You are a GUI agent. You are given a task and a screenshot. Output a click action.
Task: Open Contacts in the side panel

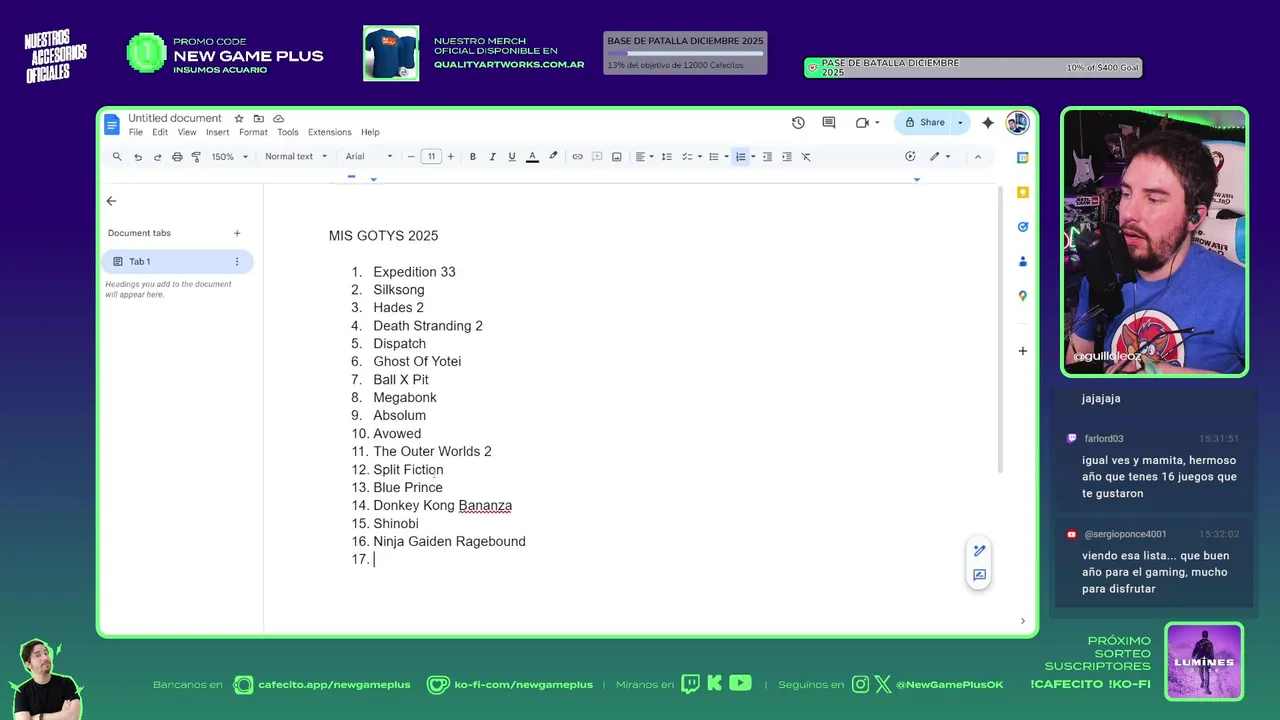[x=1022, y=261]
